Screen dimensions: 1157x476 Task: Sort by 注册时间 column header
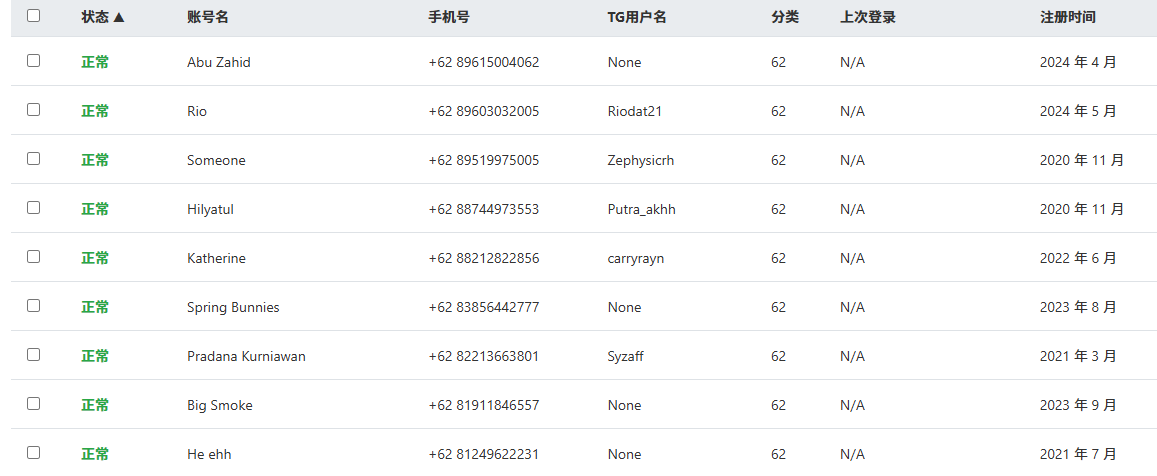(1068, 17)
